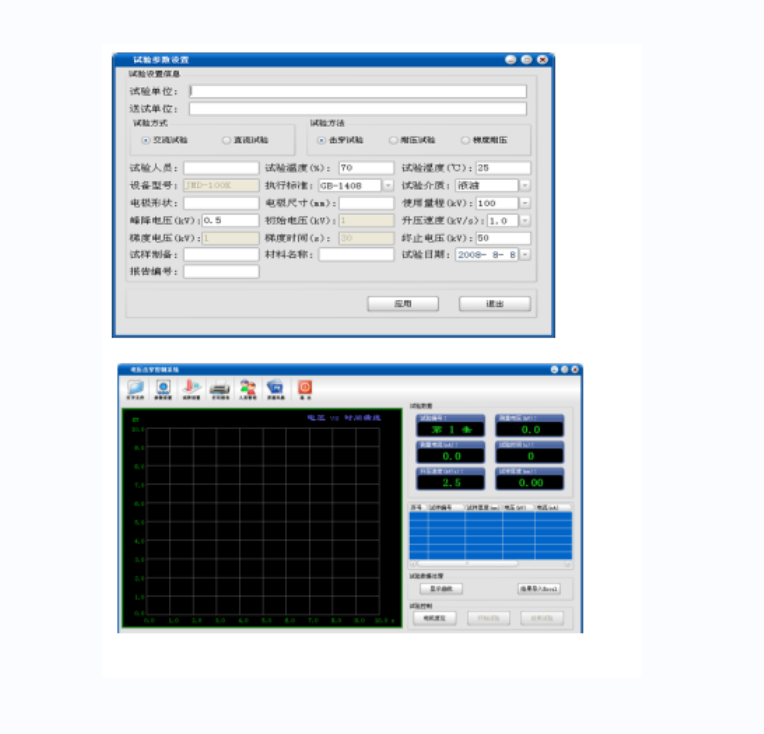Expand the 升压速度 (kV/s) dropdown
Viewport: 764px width, 734px height.
pyautogui.click(x=525, y=220)
